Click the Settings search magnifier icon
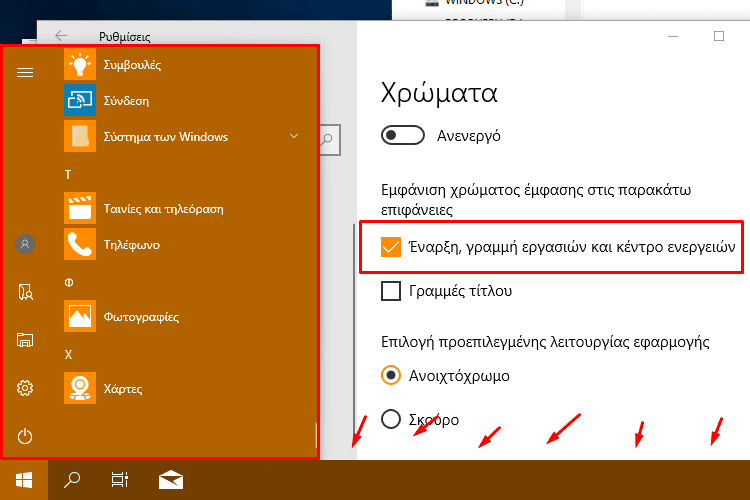 pyautogui.click(x=329, y=140)
